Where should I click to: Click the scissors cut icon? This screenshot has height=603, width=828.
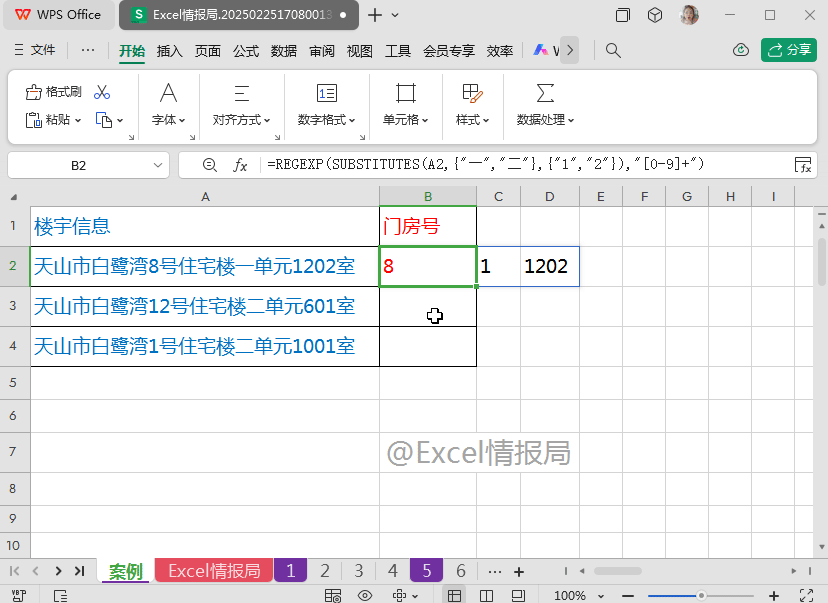102,92
